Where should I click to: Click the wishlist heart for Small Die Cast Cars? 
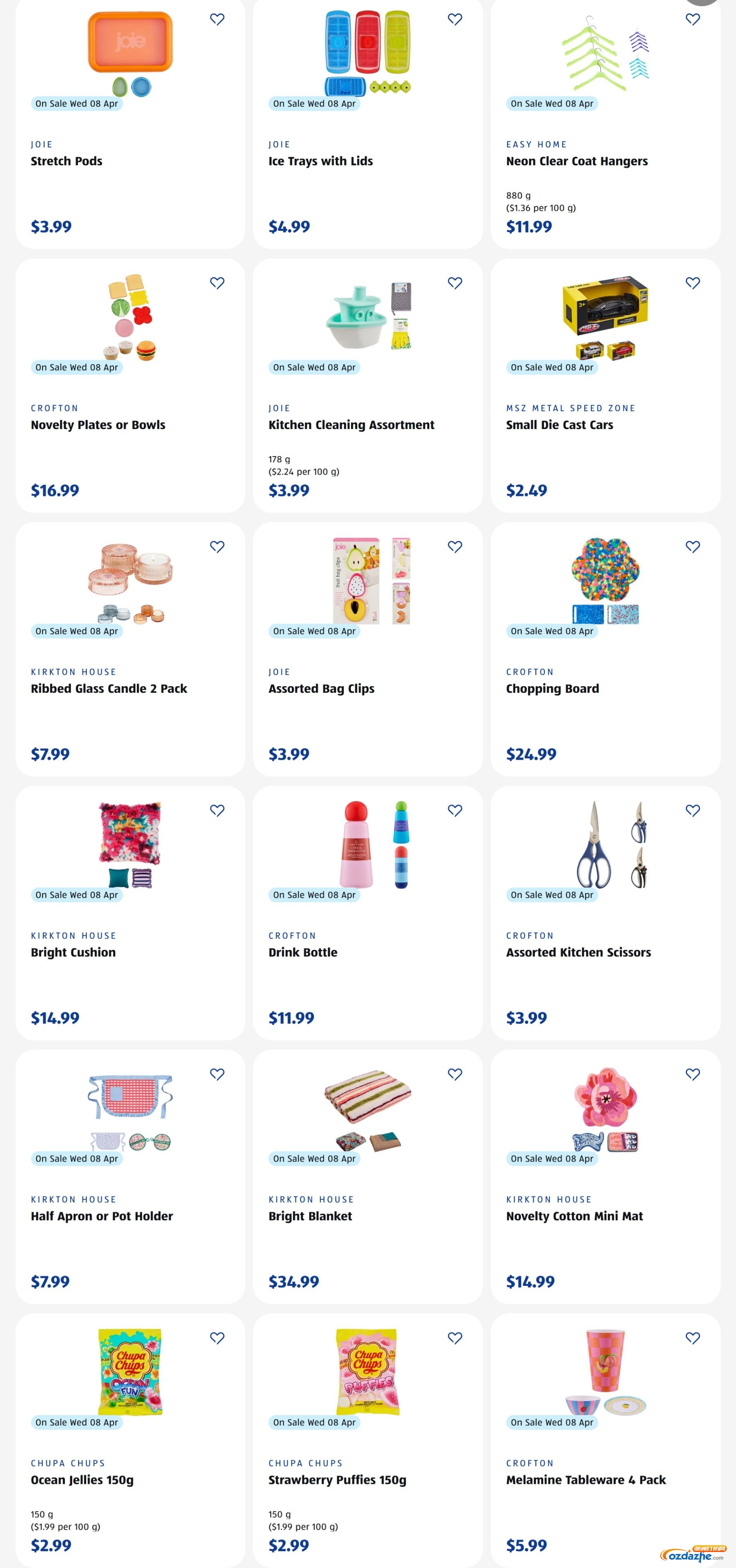[692, 283]
